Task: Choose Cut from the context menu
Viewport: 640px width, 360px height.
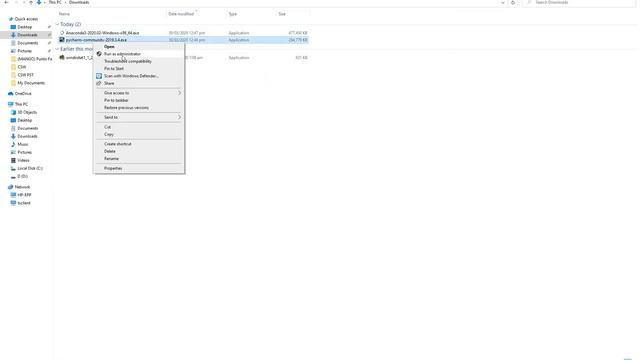Action: point(107,127)
